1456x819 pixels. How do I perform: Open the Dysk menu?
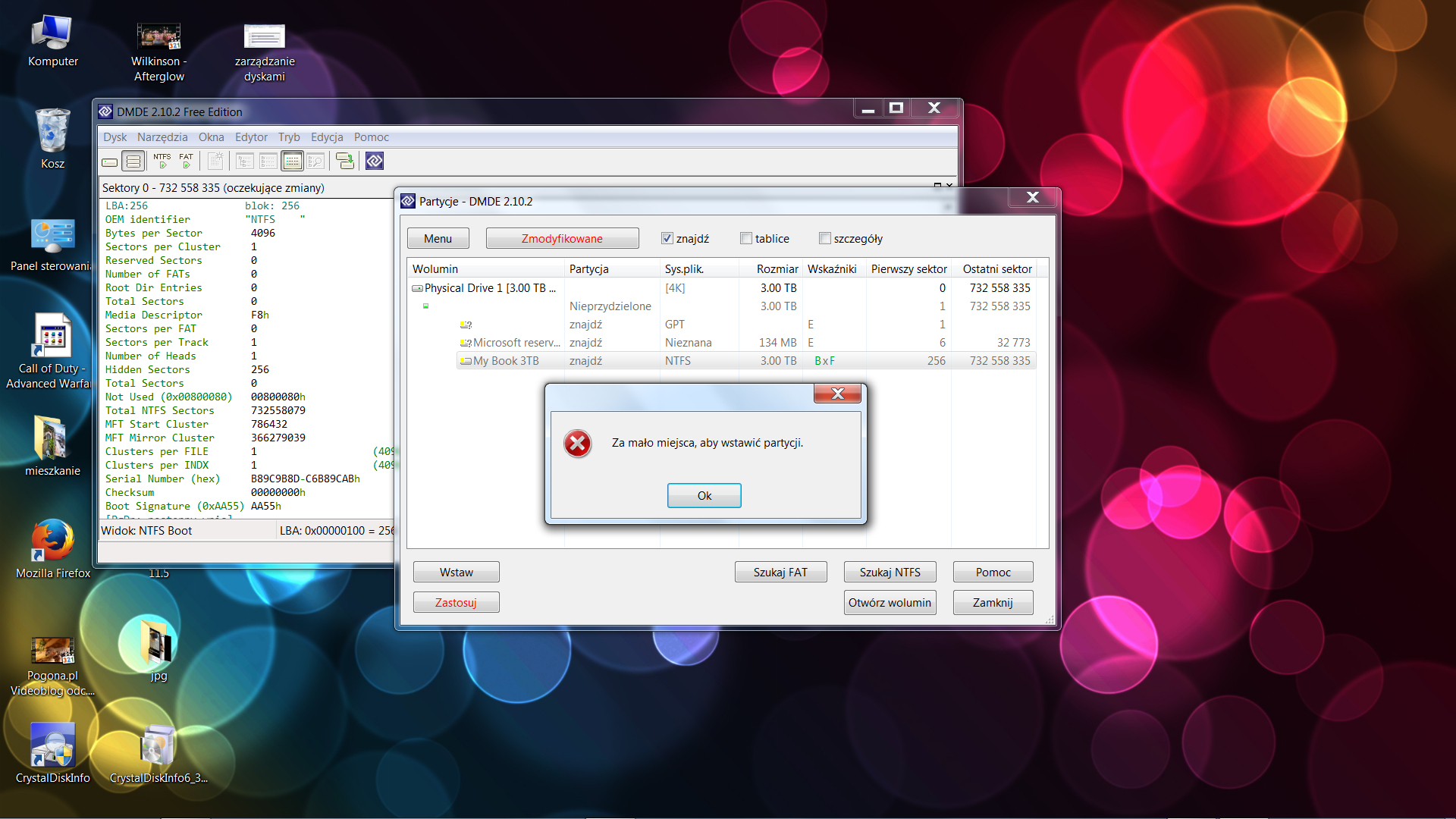[115, 137]
